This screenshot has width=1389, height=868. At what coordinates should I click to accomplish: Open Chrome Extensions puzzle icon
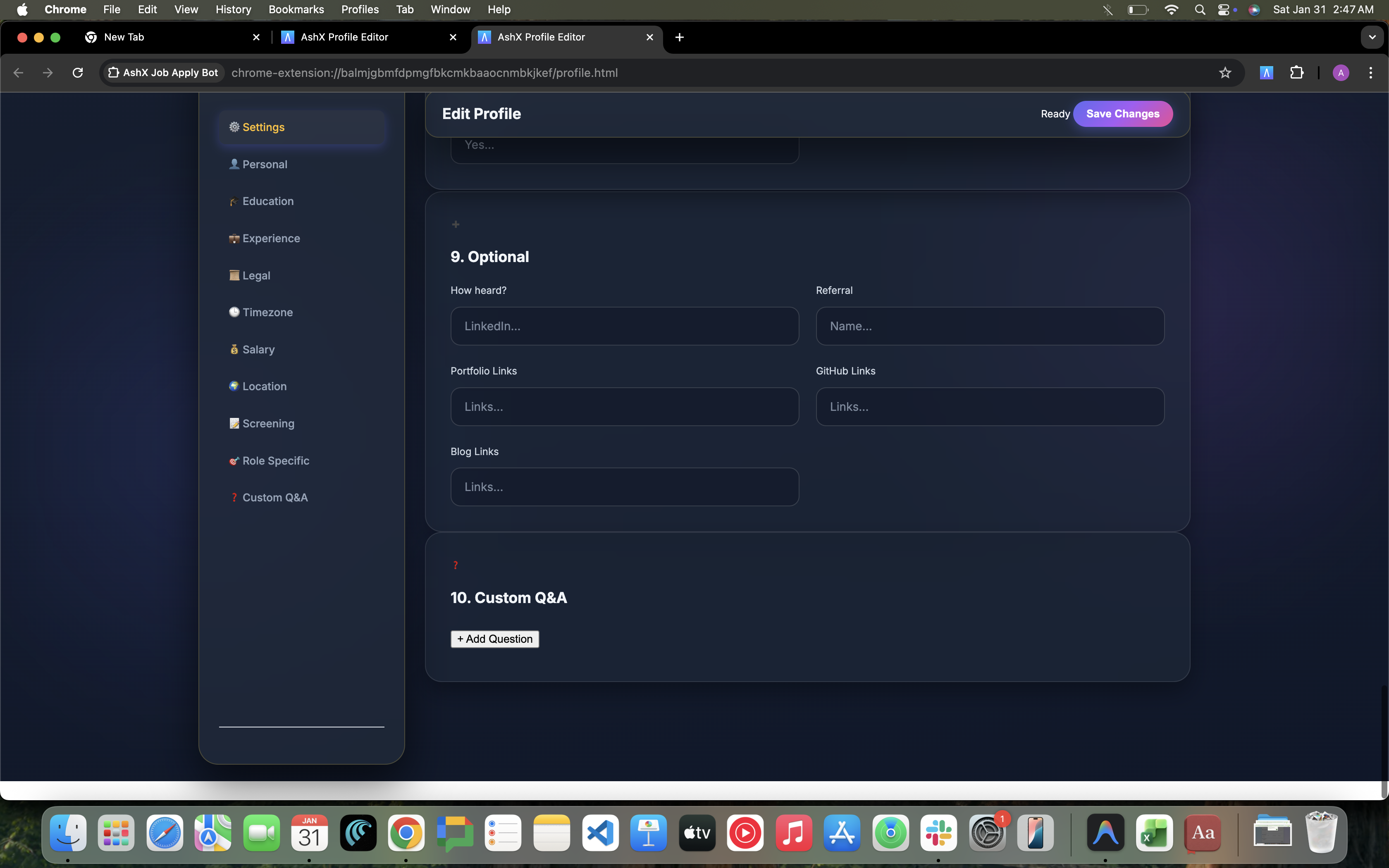pos(1296,73)
